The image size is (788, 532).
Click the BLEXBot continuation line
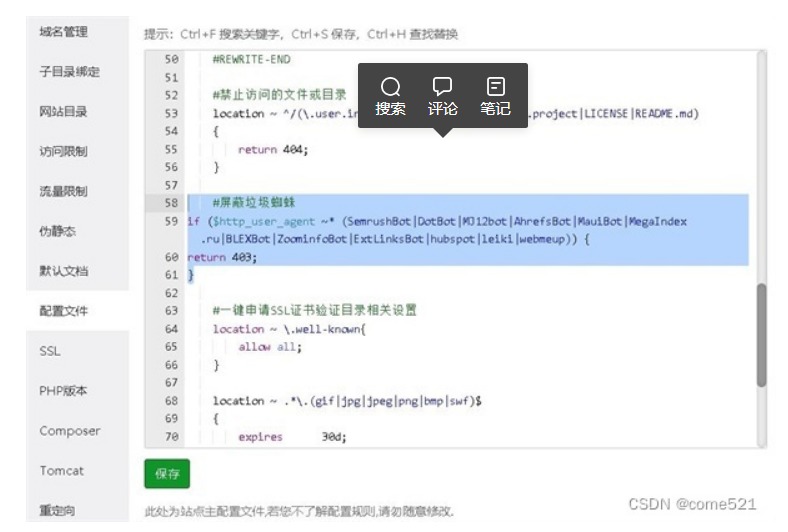tap(395, 239)
